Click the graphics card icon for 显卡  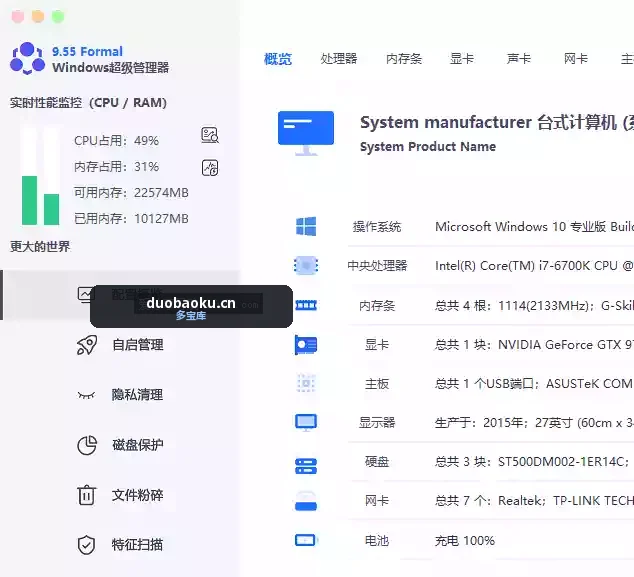click(x=306, y=345)
